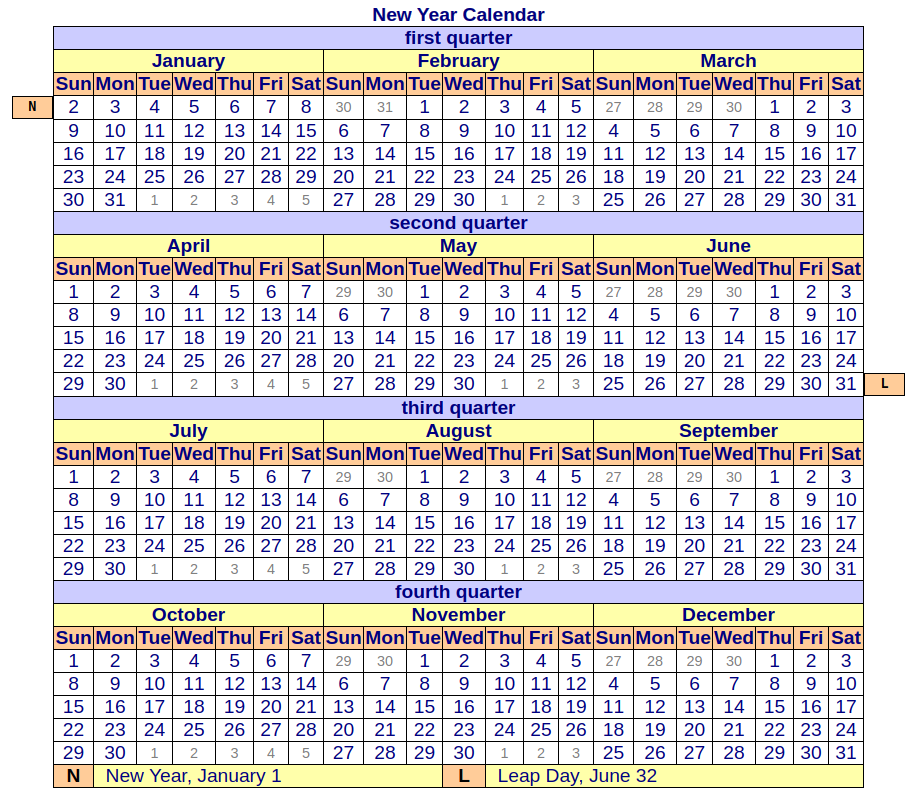Click gray day 5 in October's last row
Image resolution: width=918 pixels, height=804 pixels.
point(306,752)
